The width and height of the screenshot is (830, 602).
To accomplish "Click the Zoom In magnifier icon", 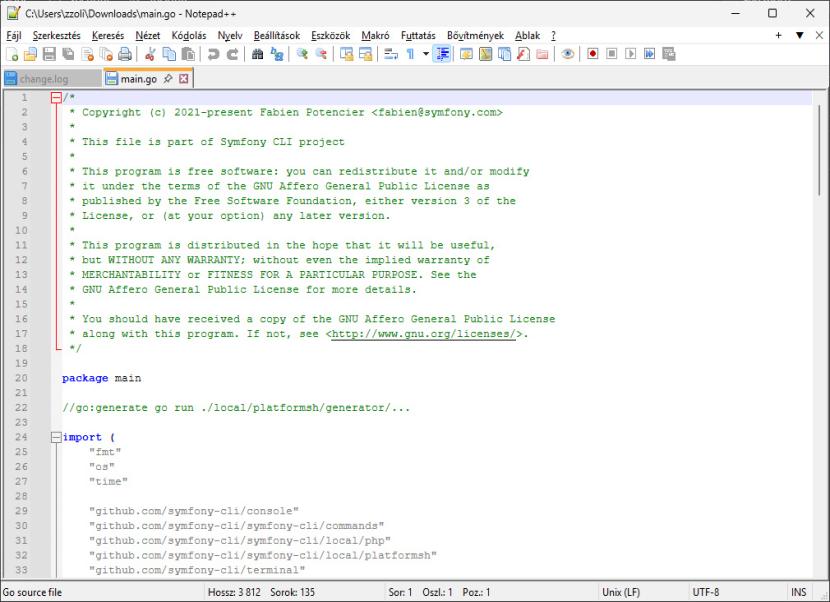I will coord(301,54).
